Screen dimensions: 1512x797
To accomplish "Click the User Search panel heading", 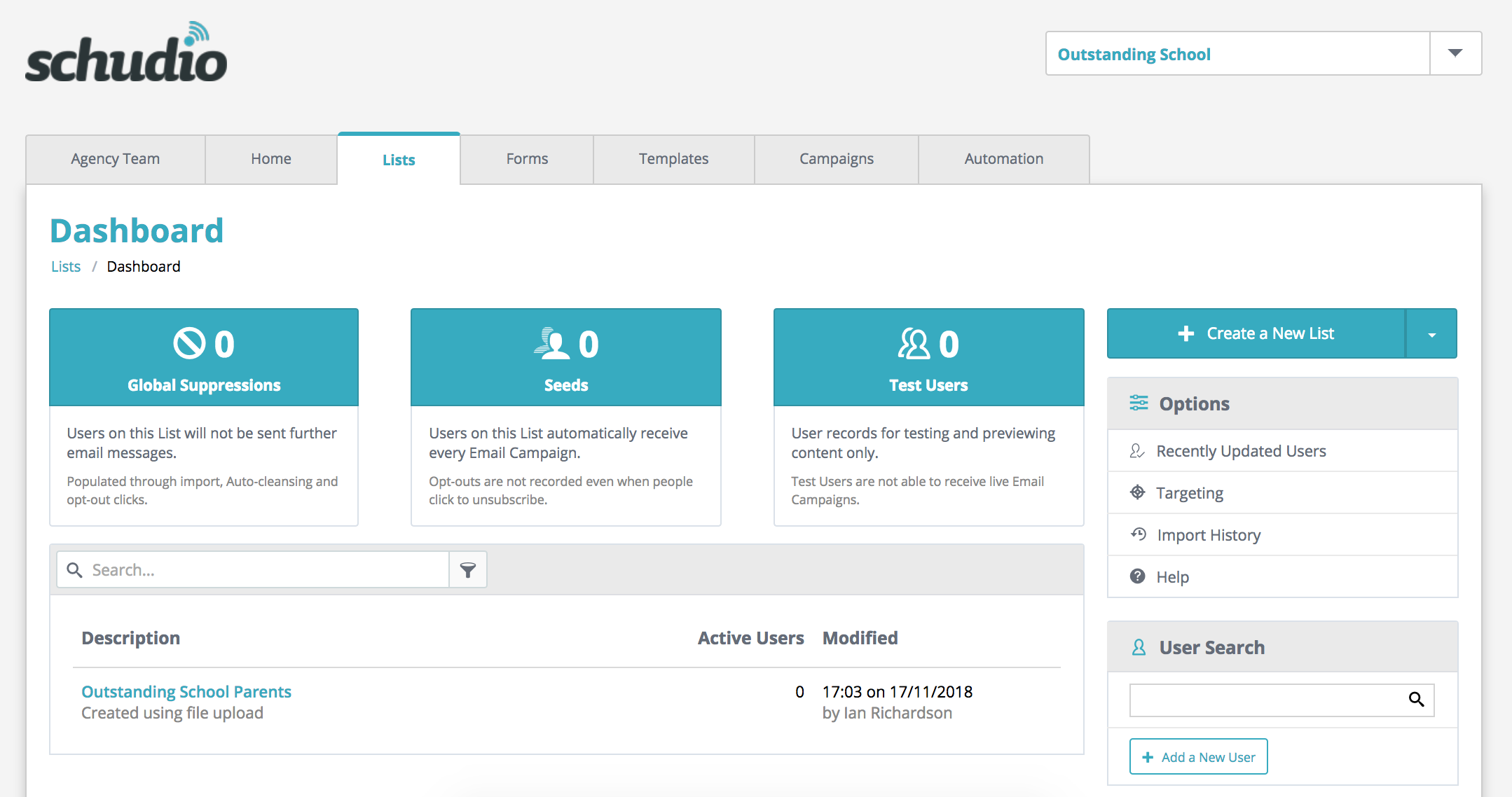I will point(1211,648).
